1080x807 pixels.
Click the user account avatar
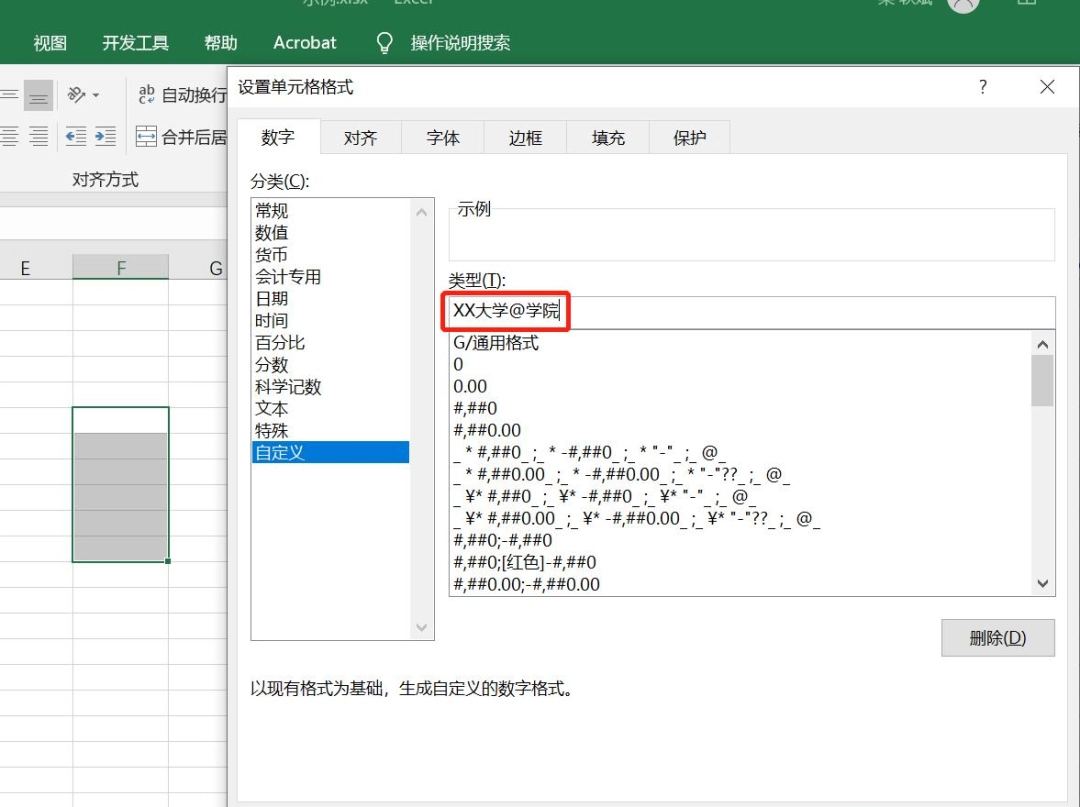[963, 6]
